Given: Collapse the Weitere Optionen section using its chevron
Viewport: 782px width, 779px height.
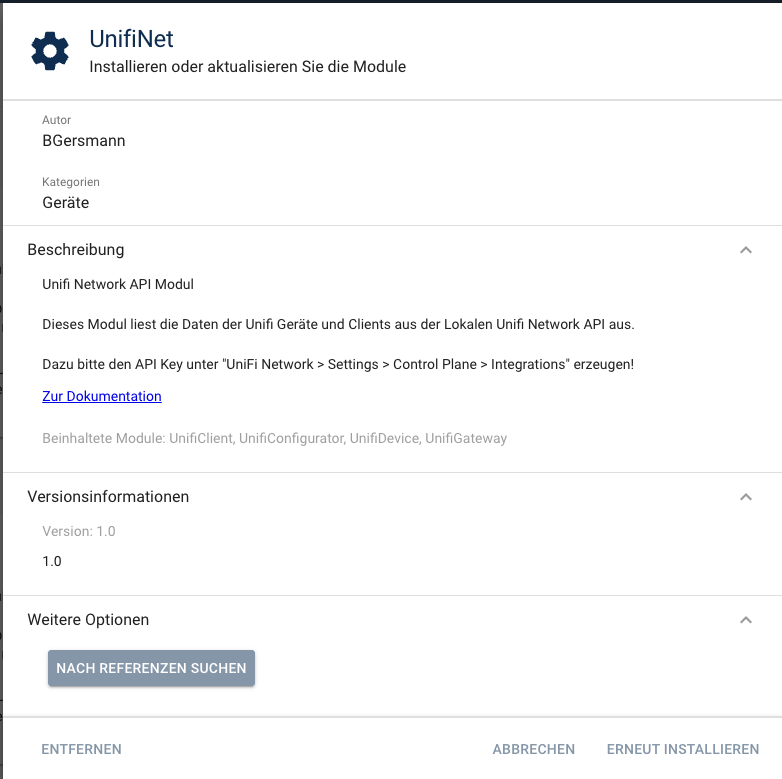Looking at the screenshot, I should pos(745,620).
